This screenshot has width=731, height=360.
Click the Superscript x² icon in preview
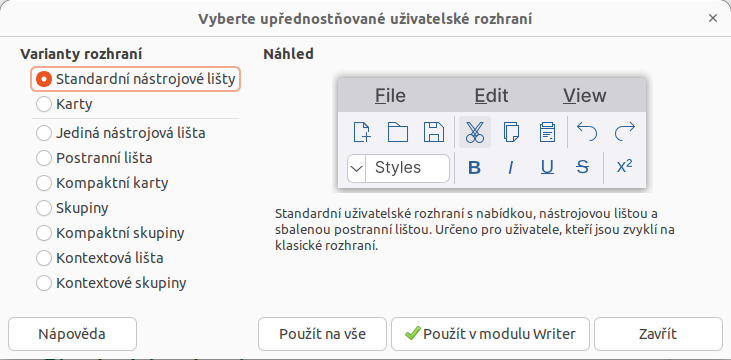624,166
